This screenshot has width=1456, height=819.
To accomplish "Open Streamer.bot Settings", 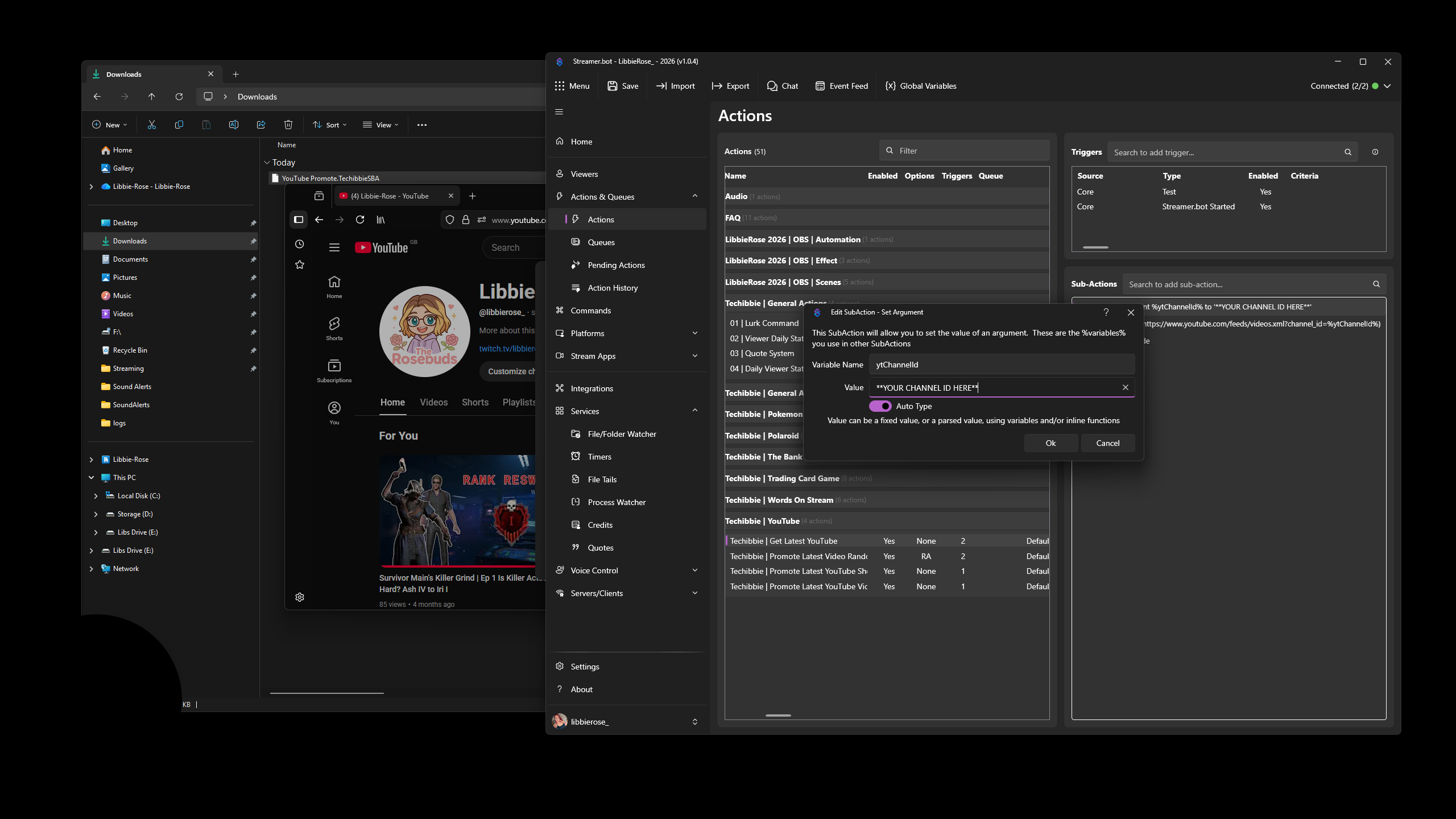I will pyautogui.click(x=627, y=667).
